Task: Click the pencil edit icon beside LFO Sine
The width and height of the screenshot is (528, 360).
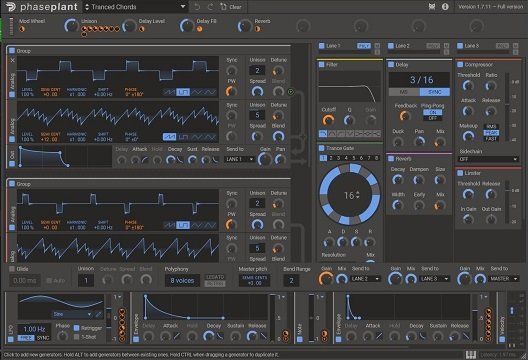Action: tap(99, 314)
